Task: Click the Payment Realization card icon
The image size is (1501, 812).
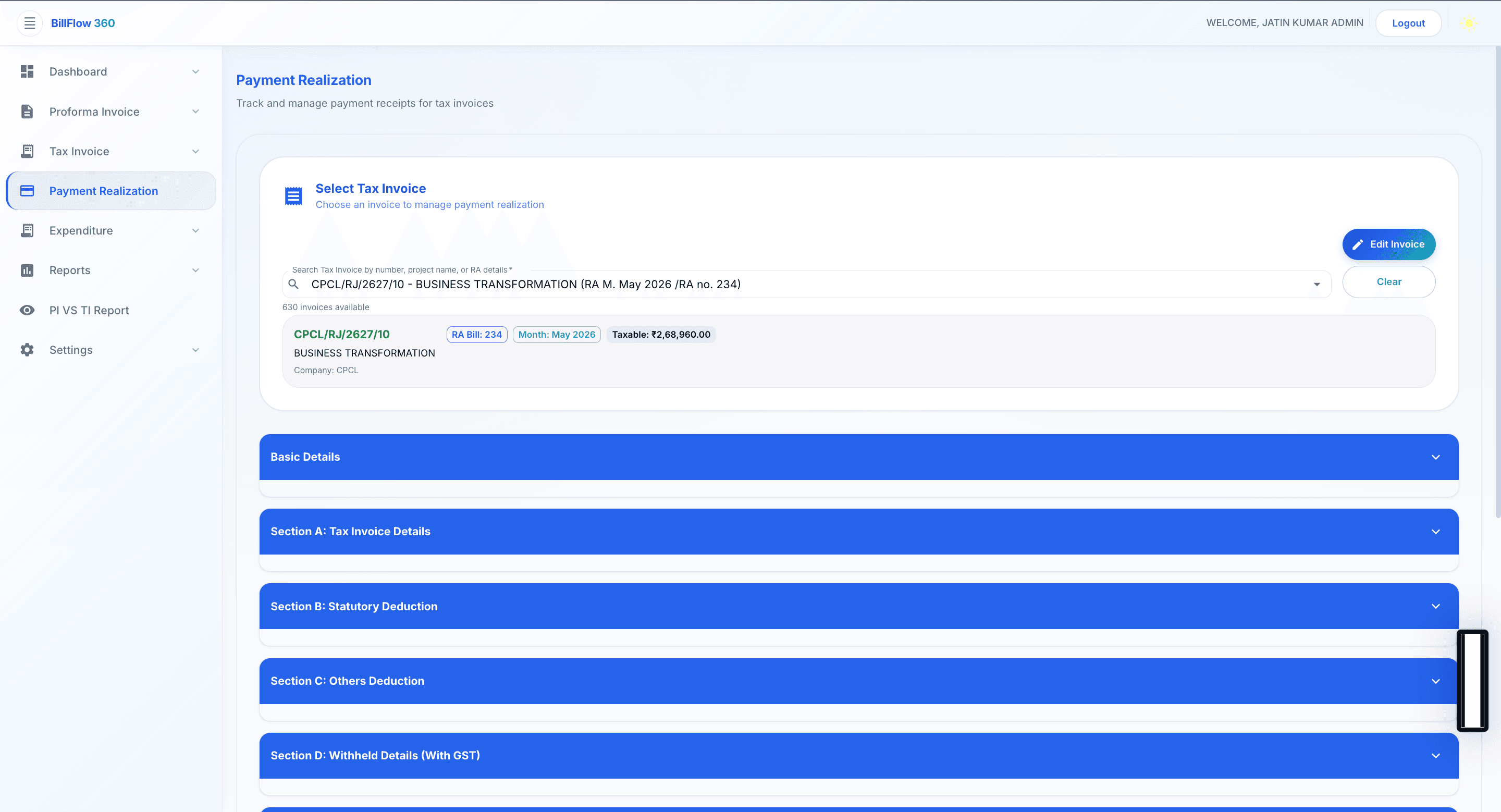Action: coord(28,190)
